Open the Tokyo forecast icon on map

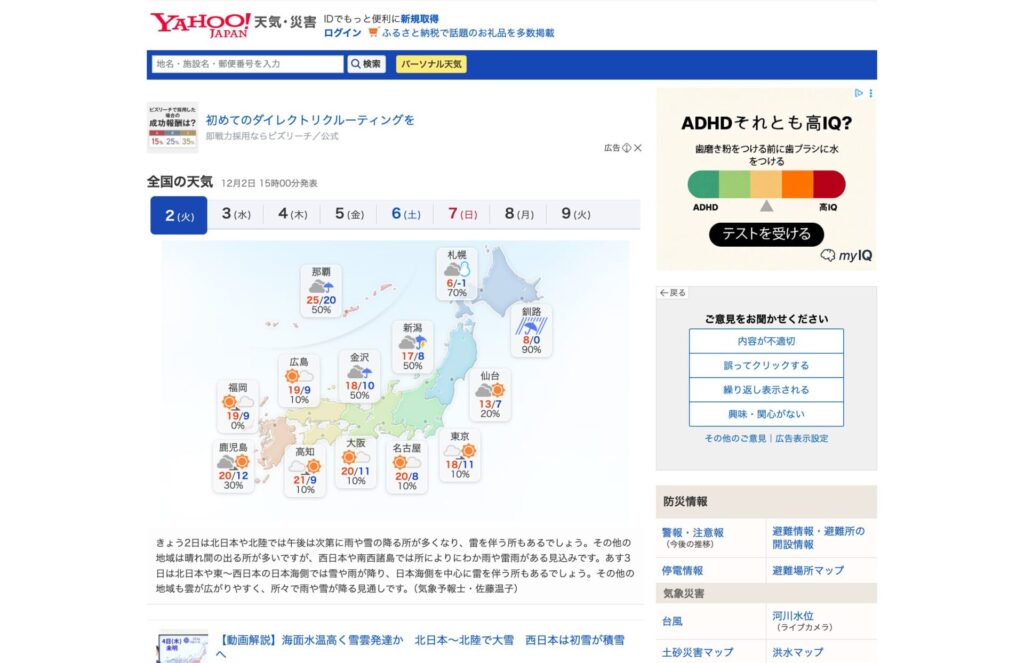459,450
